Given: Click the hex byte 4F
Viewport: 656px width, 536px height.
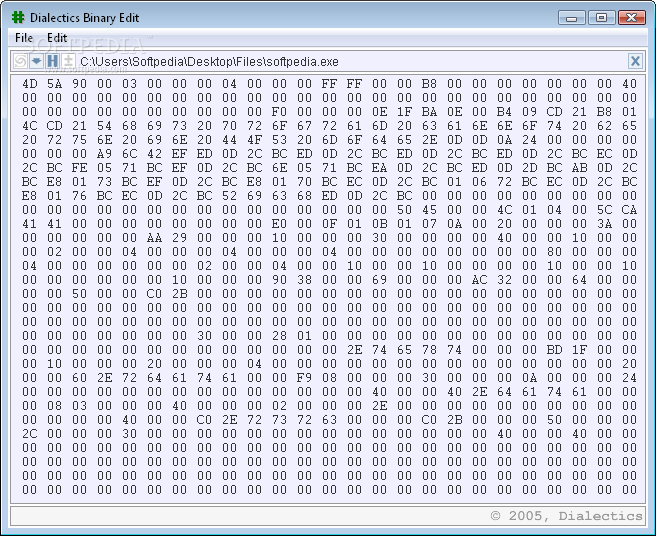Looking at the screenshot, I should point(254,140).
